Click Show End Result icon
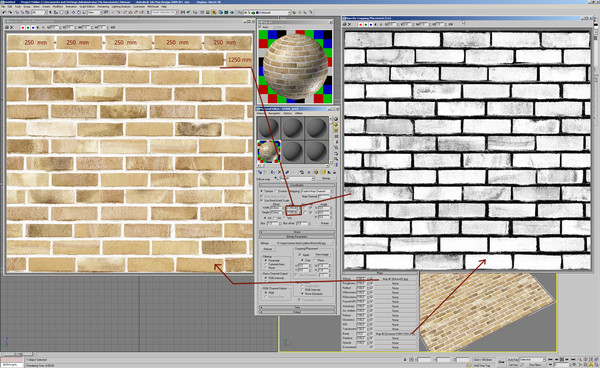The image size is (600, 368). coord(323,173)
